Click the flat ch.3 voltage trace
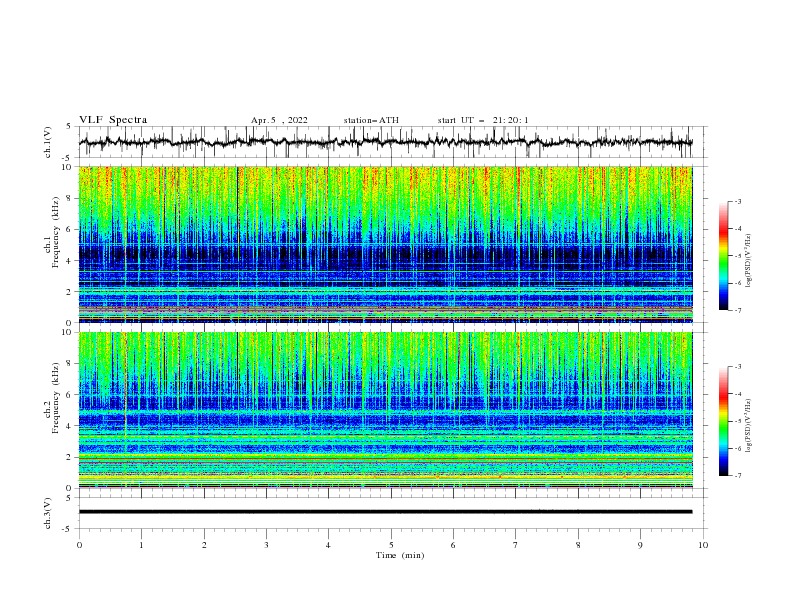The height and width of the screenshot is (612, 792). coord(386,512)
